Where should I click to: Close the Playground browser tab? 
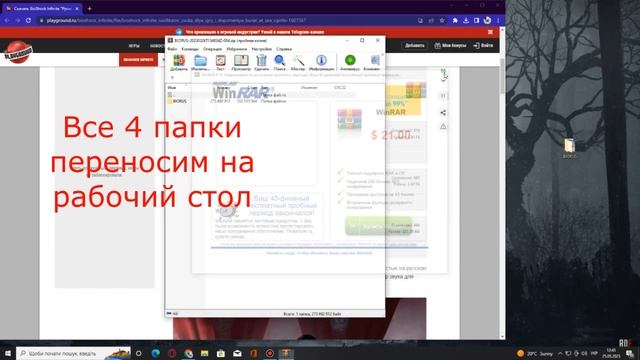[77, 8]
